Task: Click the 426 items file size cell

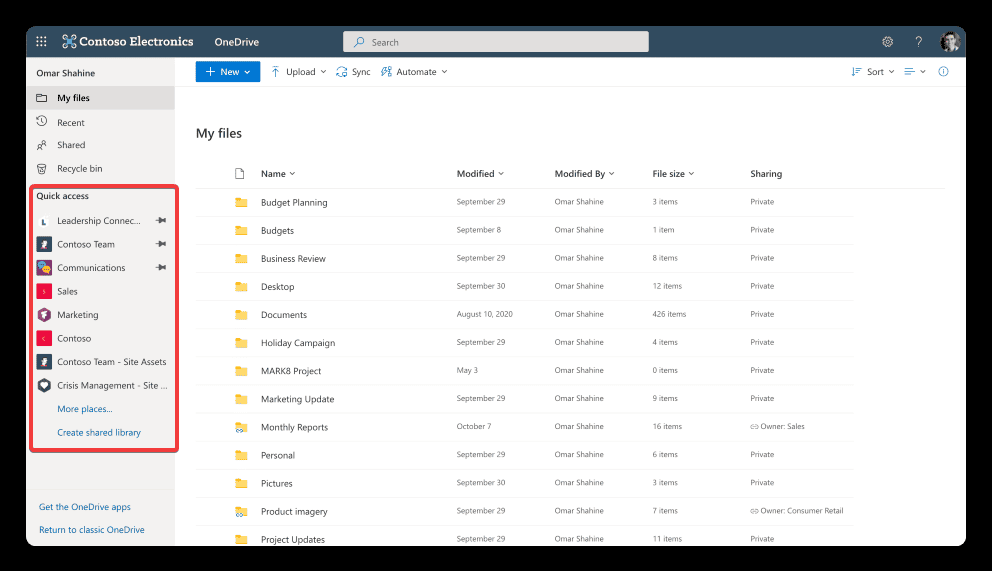Action: tap(669, 314)
